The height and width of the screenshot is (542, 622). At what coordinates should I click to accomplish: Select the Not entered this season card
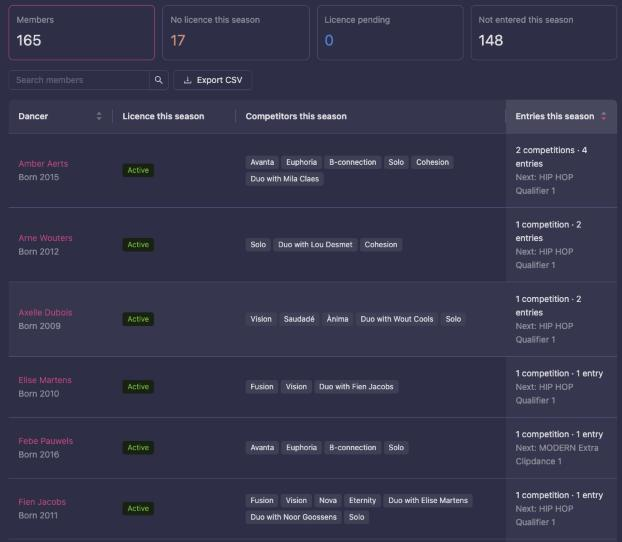[544, 33]
